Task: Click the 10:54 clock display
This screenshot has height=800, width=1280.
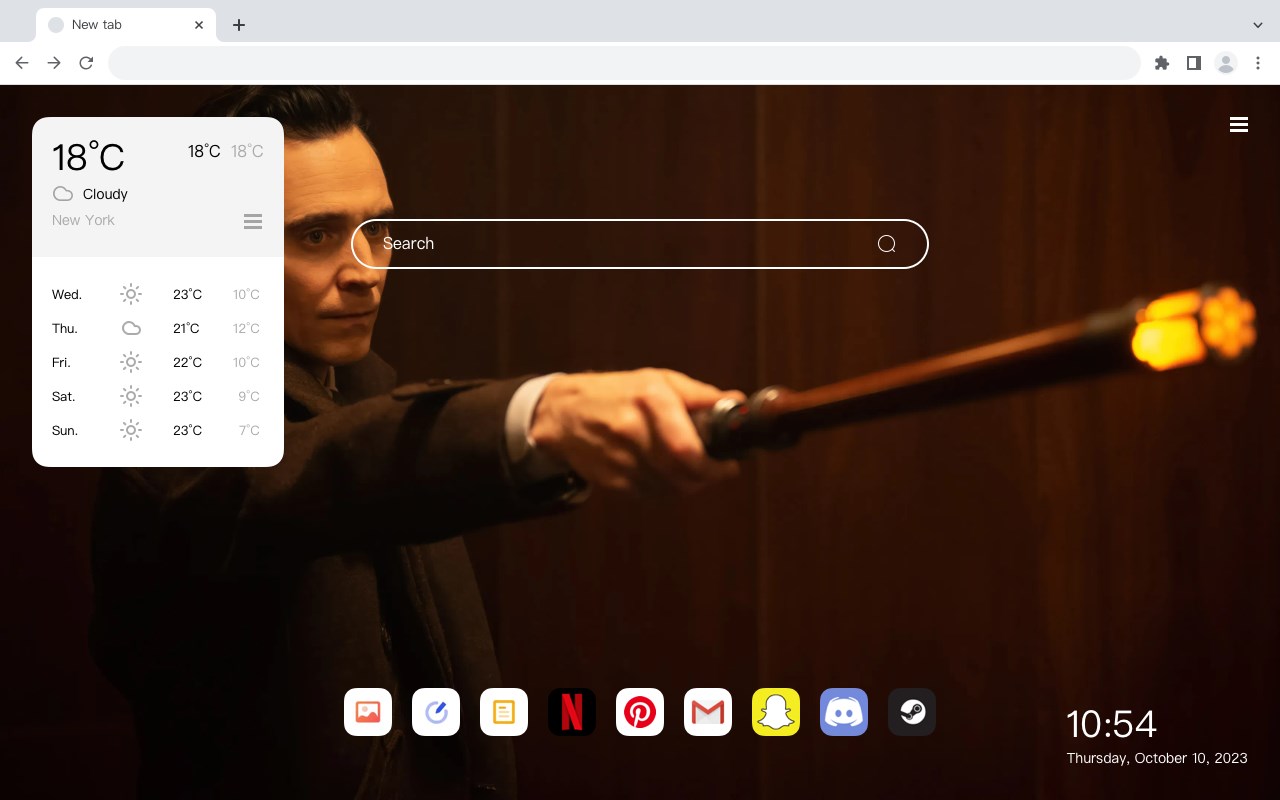Action: coord(1111,724)
